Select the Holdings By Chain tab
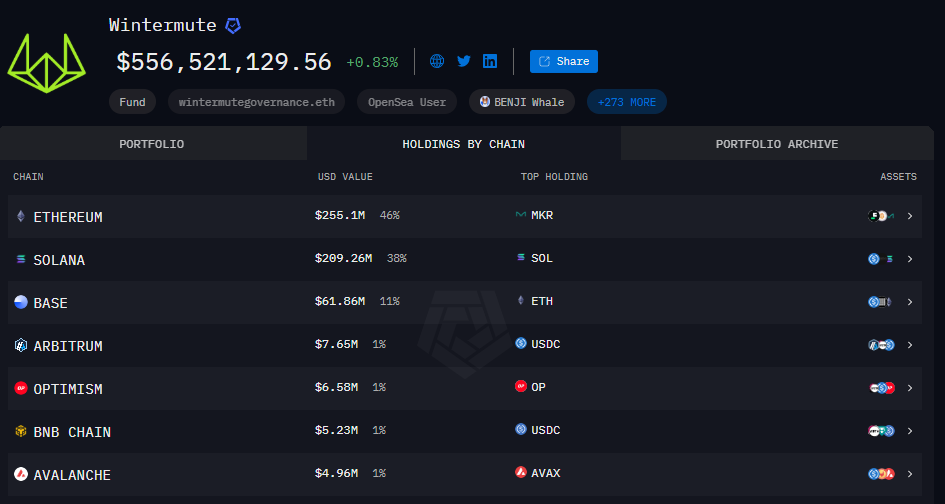The height and width of the screenshot is (504, 945). 463,143
